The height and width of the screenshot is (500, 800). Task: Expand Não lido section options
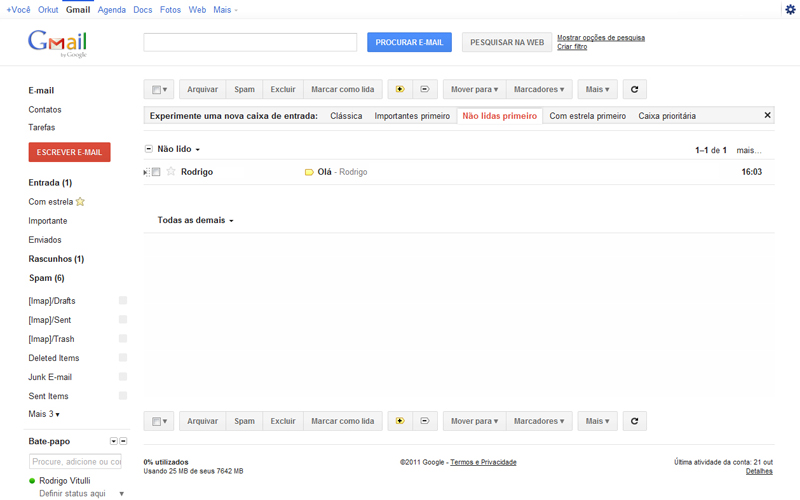point(197,149)
